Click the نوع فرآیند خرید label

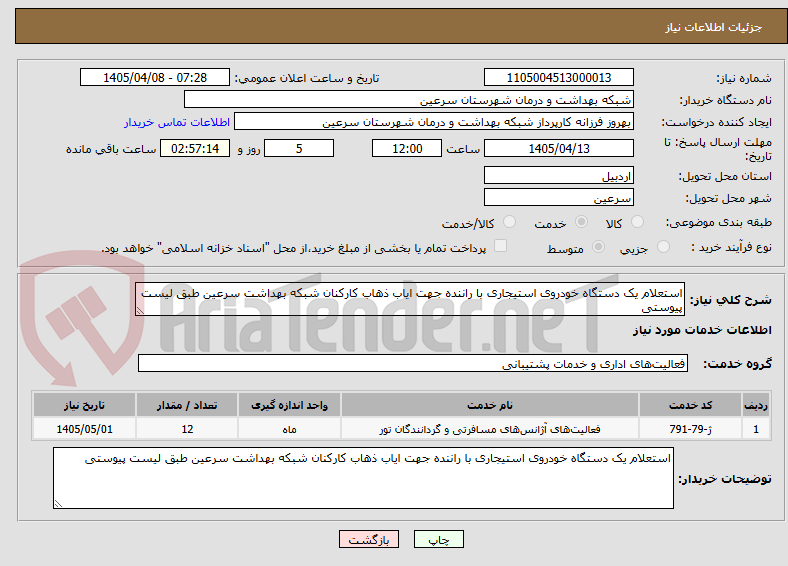[x=732, y=247]
